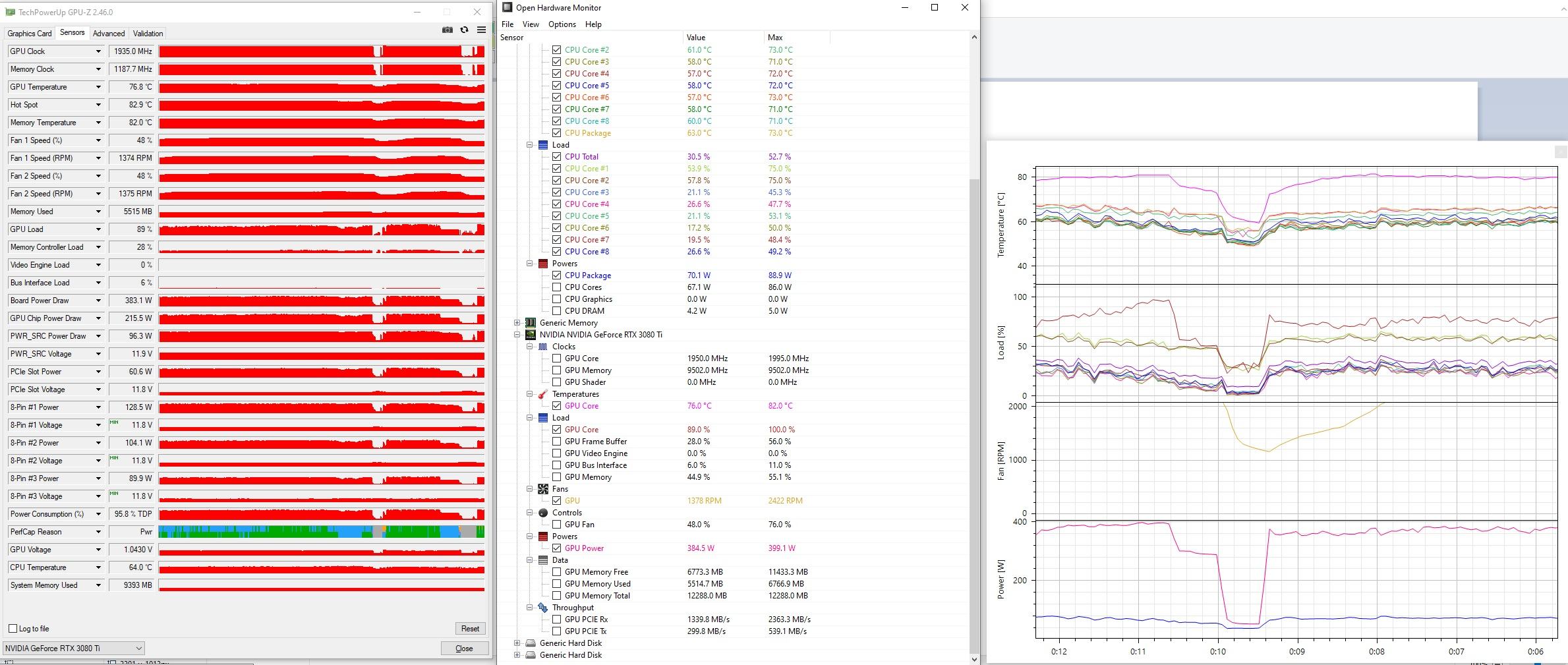Image resolution: width=1568 pixels, height=665 pixels.
Task: Click the GPU Temperatures thermometer icon
Action: tap(543, 394)
